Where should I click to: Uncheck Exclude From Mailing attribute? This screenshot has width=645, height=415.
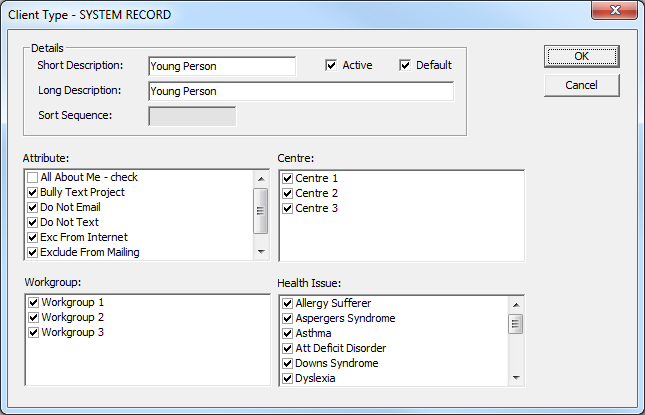coord(33,253)
